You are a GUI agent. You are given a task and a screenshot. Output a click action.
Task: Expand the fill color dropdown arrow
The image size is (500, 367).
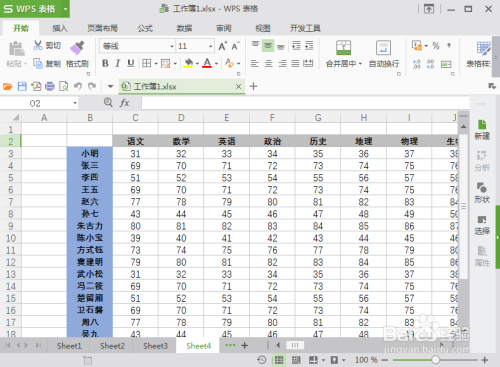pyautogui.click(x=197, y=63)
